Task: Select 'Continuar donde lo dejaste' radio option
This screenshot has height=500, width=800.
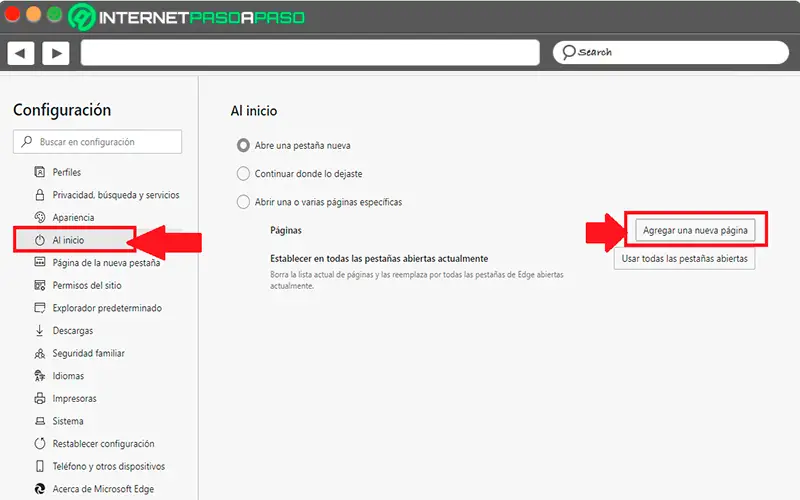Action: click(x=243, y=173)
